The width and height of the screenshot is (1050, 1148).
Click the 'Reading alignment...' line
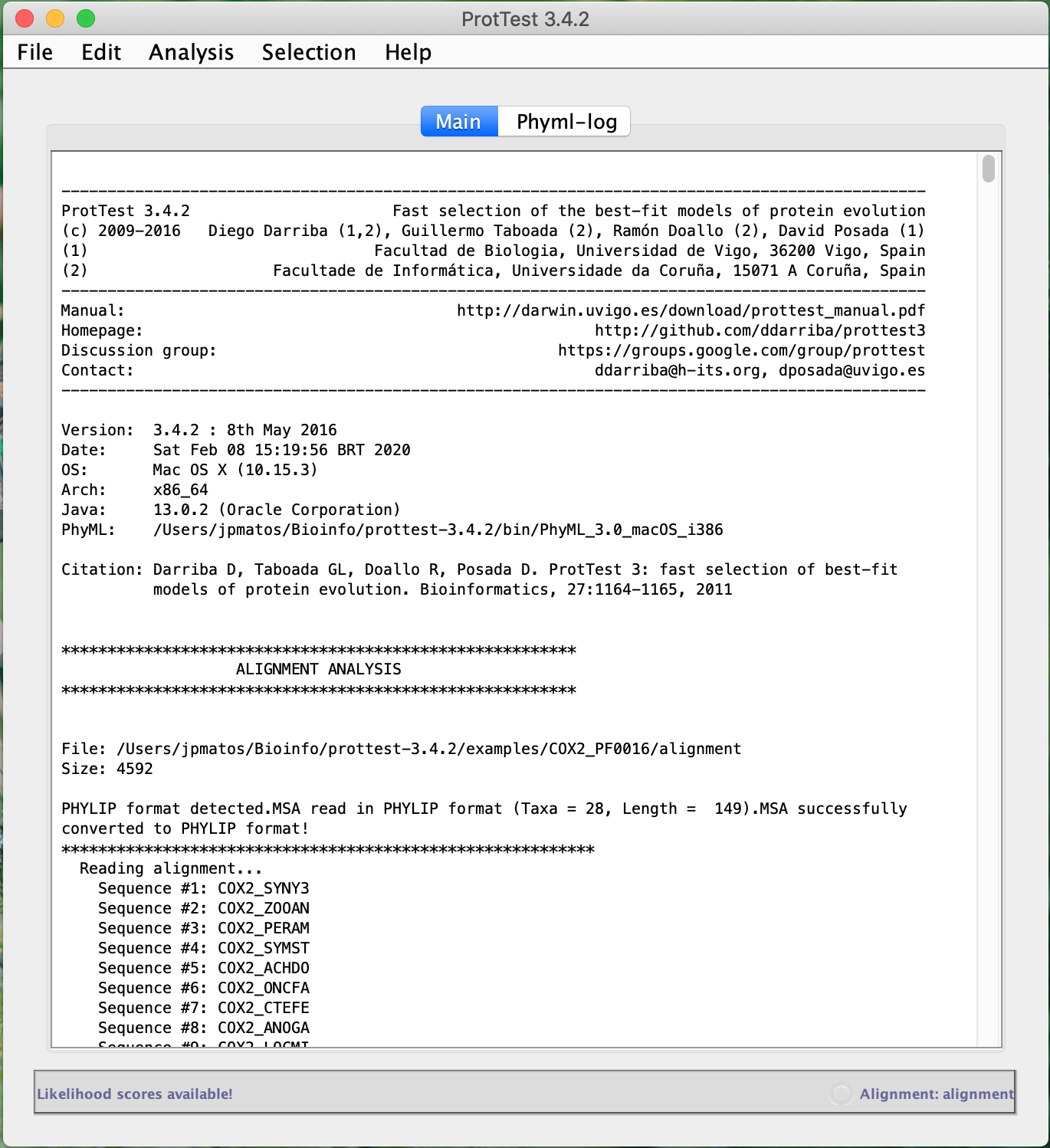click(171, 868)
